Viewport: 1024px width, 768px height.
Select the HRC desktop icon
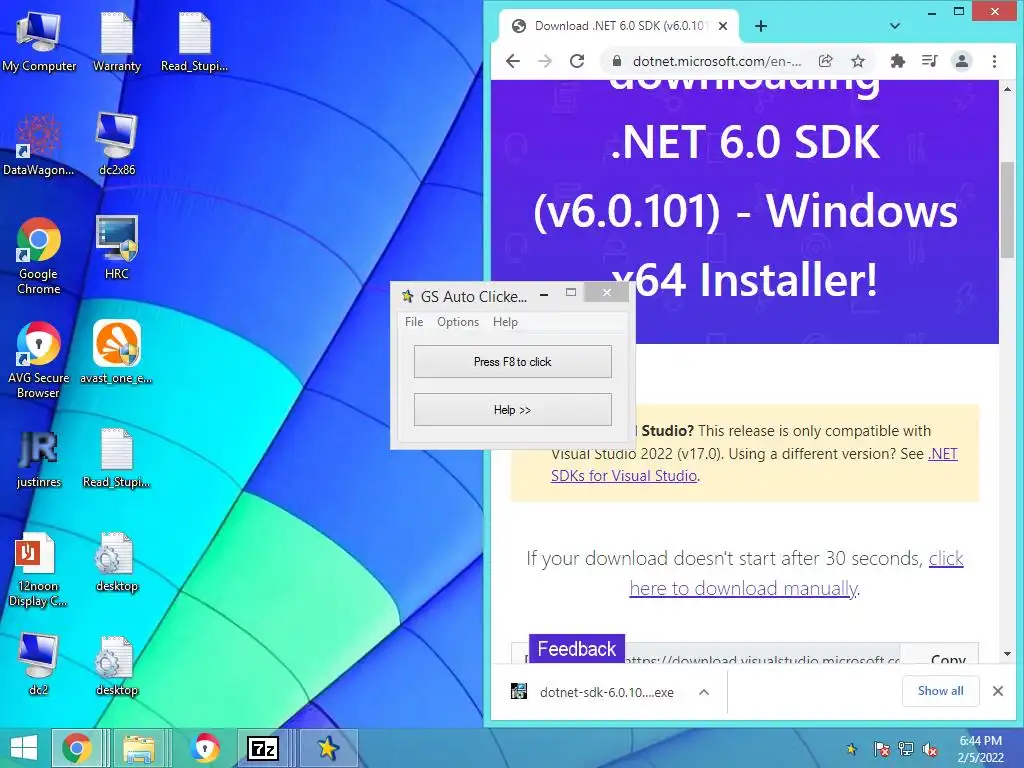pyautogui.click(x=117, y=248)
